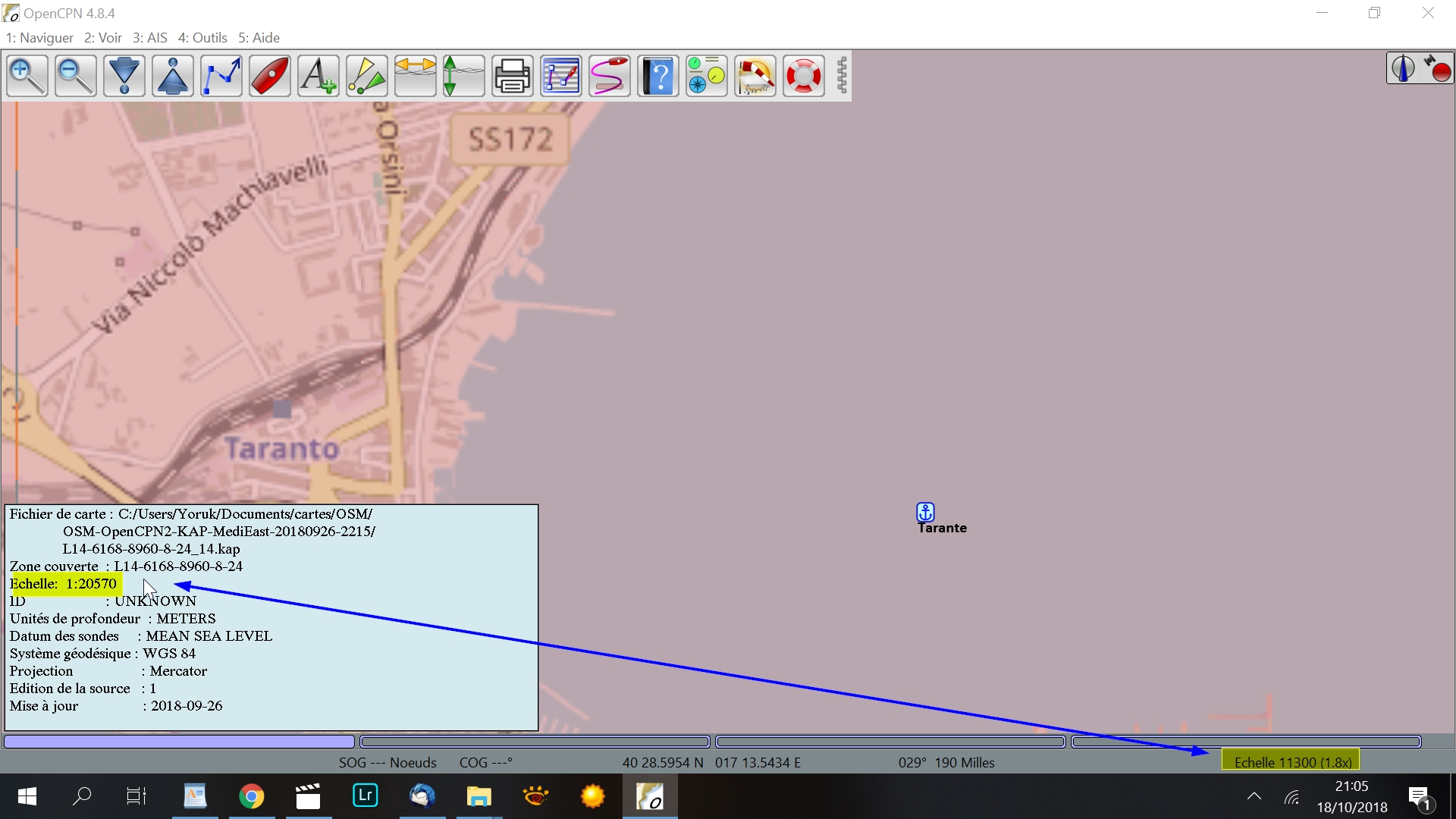The image size is (1456, 819).
Task: Open Route and Mark Manager
Action: (x=561, y=76)
